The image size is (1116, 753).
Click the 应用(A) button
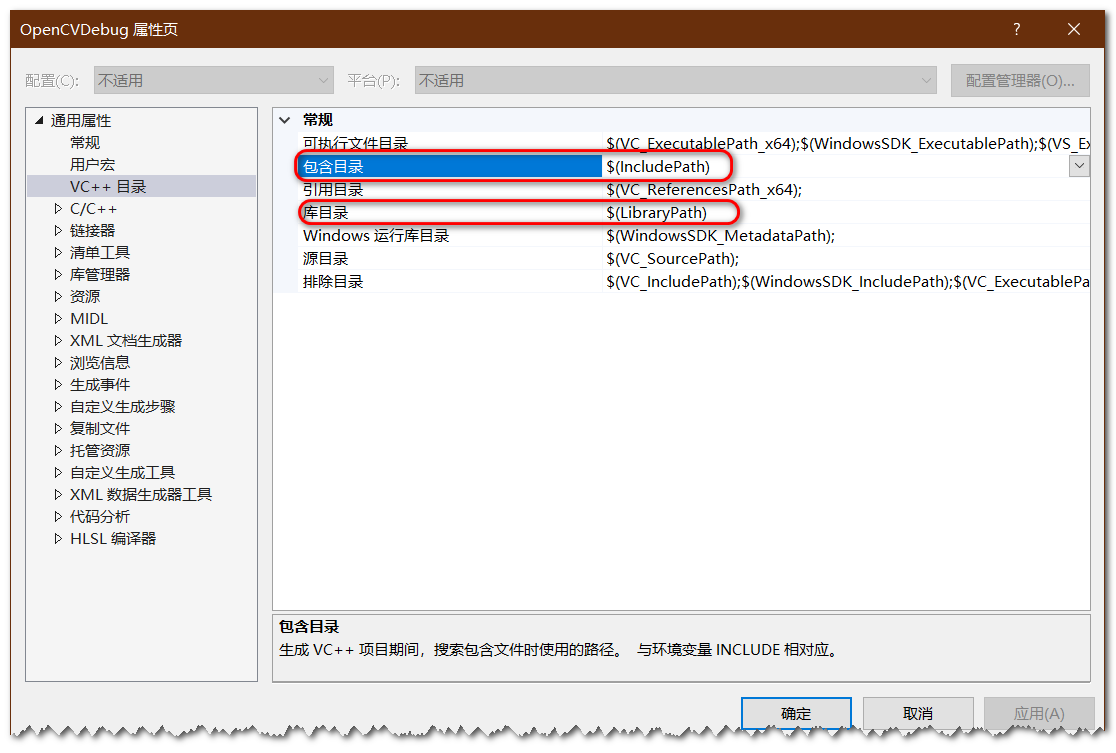(x=1039, y=713)
